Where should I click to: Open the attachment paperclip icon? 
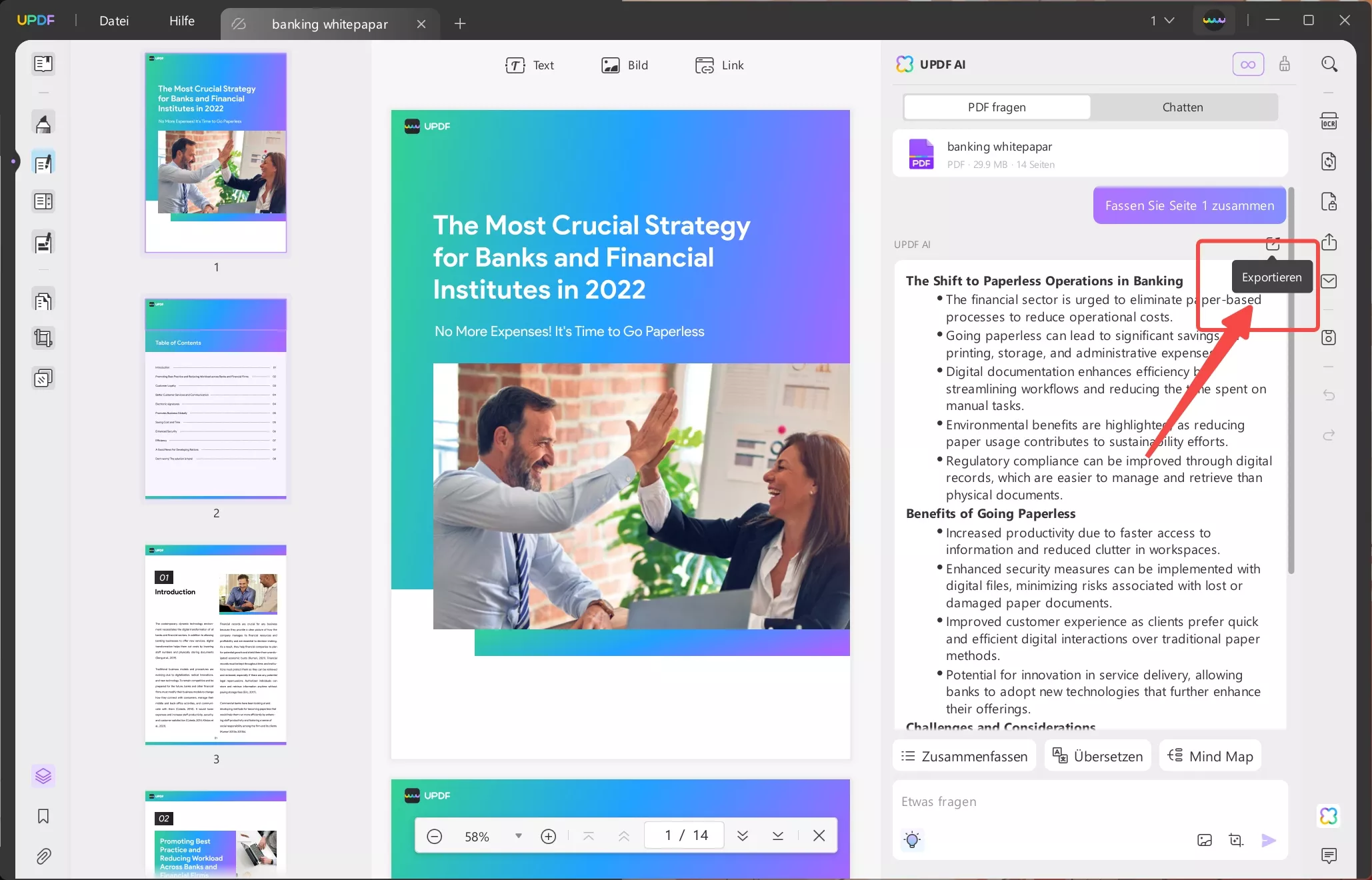pos(43,856)
